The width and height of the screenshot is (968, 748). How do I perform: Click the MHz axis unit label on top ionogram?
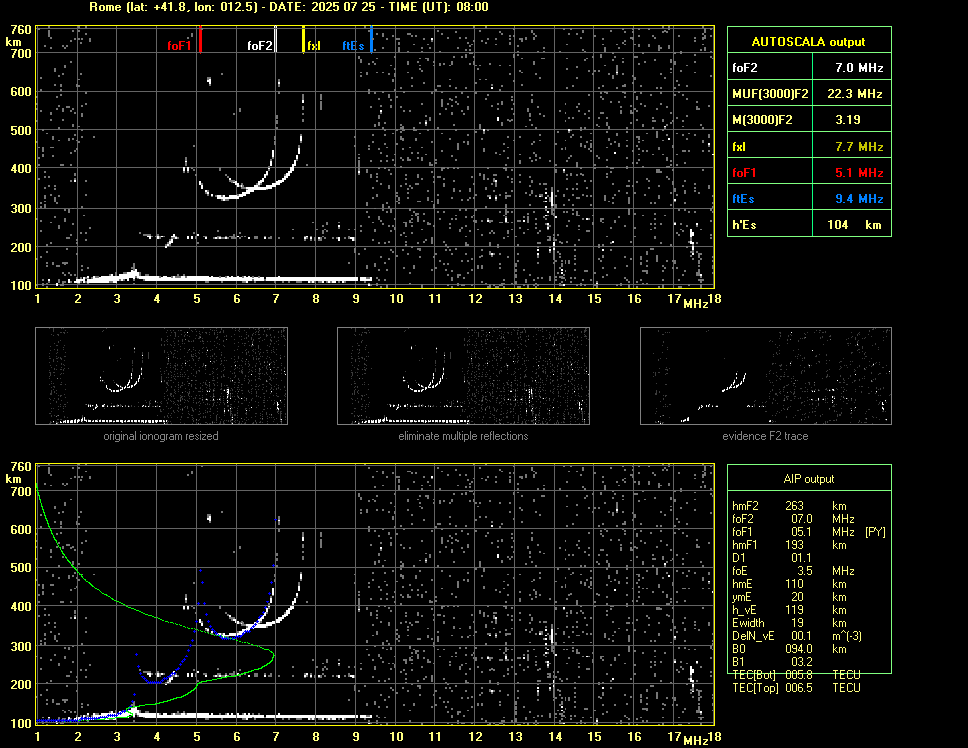coord(695,304)
